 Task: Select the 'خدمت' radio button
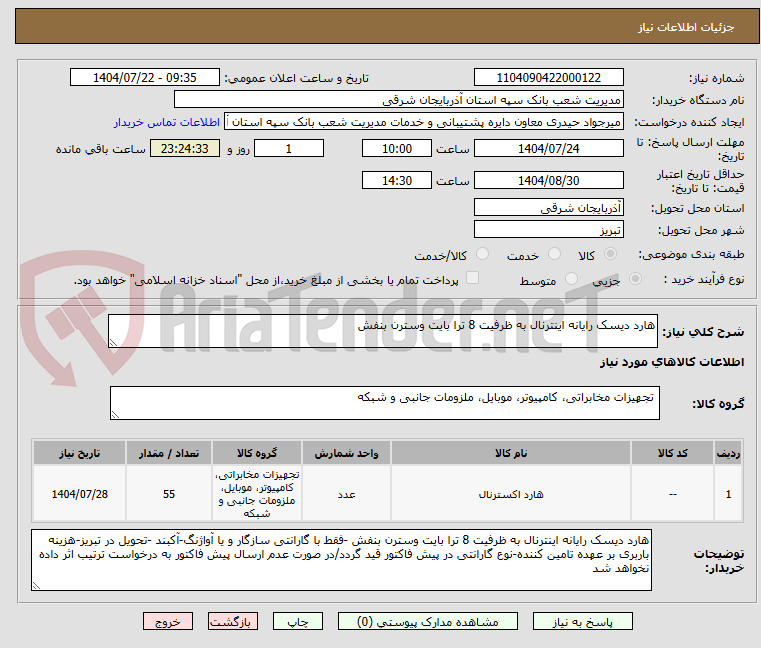coord(554,254)
